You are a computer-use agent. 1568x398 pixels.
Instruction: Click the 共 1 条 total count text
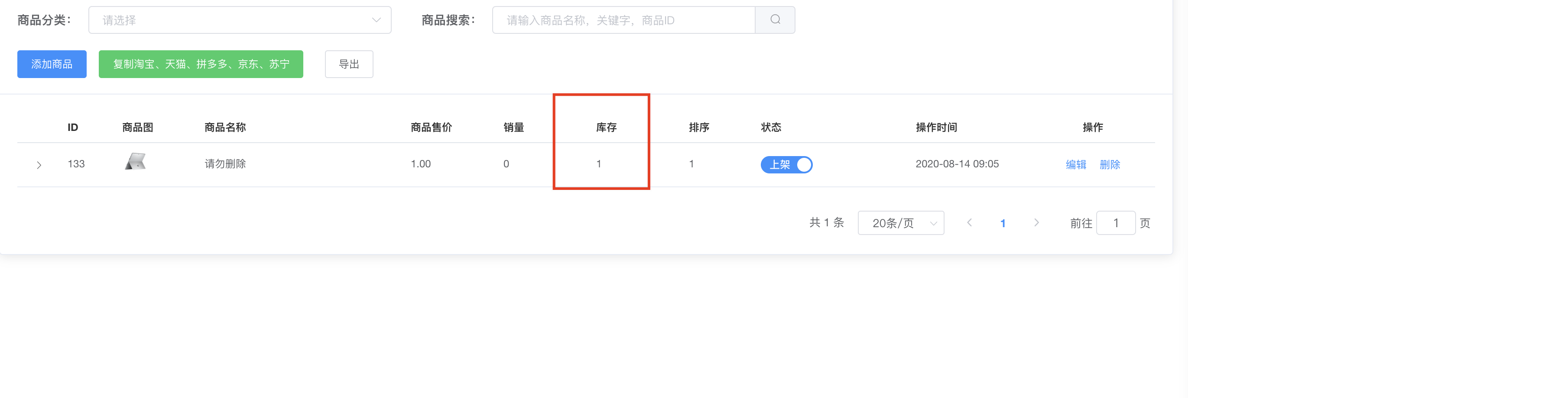pos(827,222)
